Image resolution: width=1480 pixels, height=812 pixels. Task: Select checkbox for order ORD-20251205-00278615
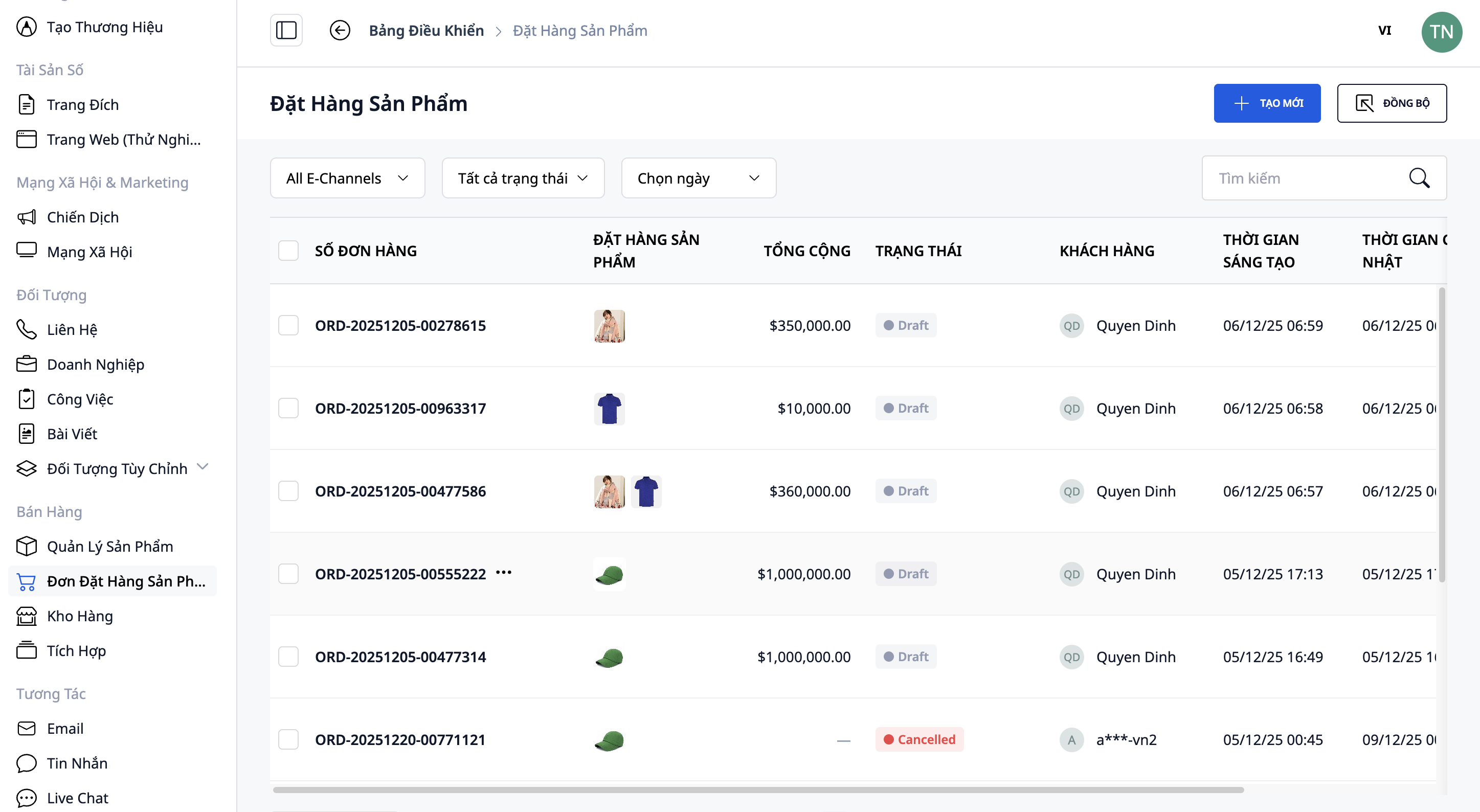point(288,326)
